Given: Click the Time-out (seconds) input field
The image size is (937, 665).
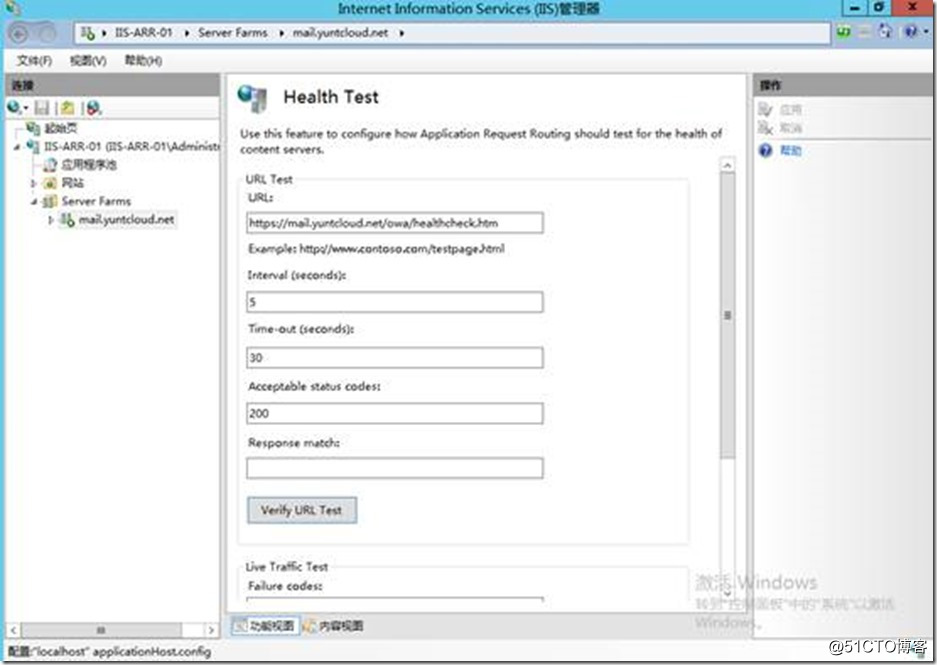Looking at the screenshot, I should pos(394,357).
